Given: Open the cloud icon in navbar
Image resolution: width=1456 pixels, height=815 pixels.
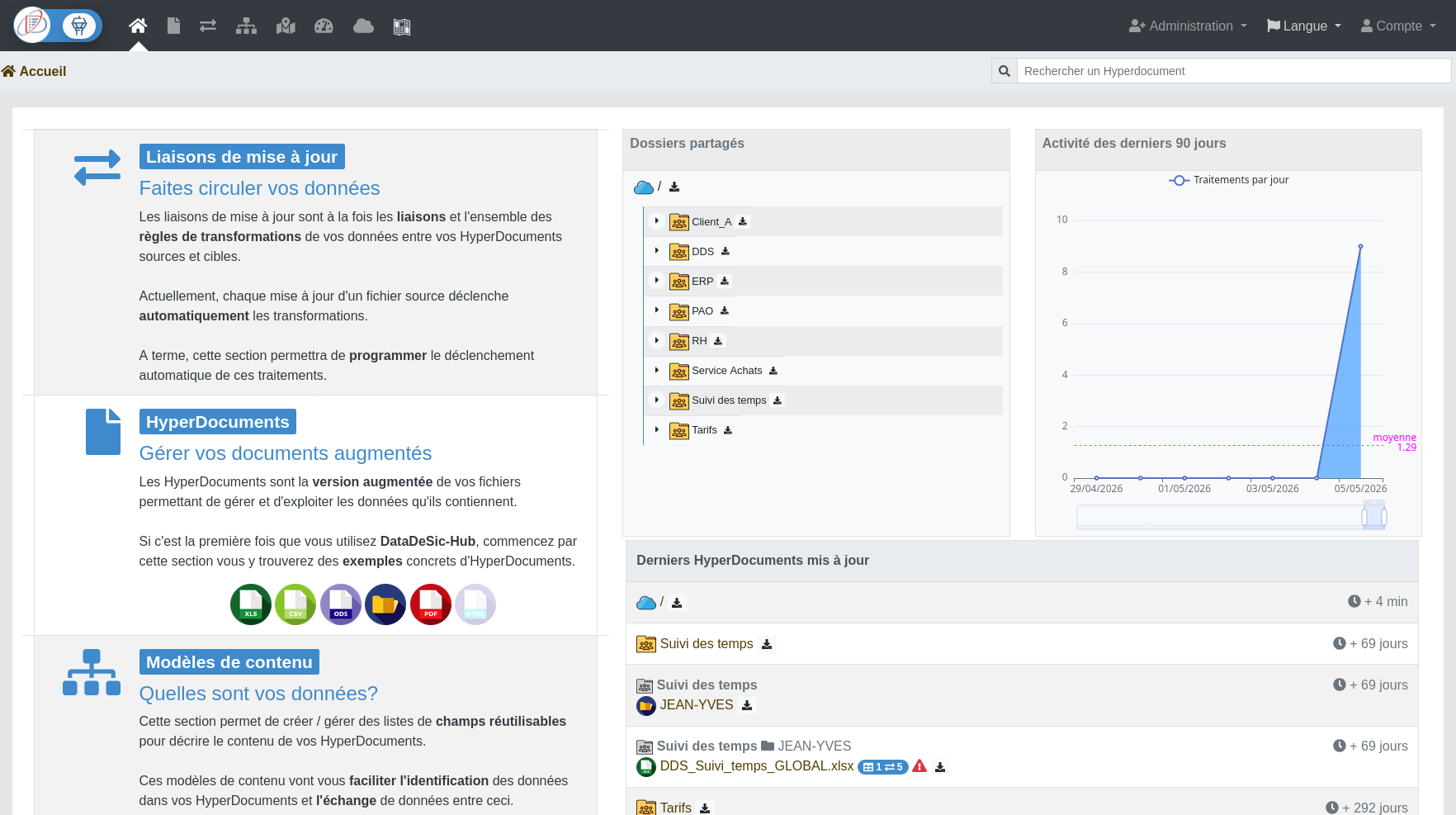Looking at the screenshot, I should click(x=363, y=26).
